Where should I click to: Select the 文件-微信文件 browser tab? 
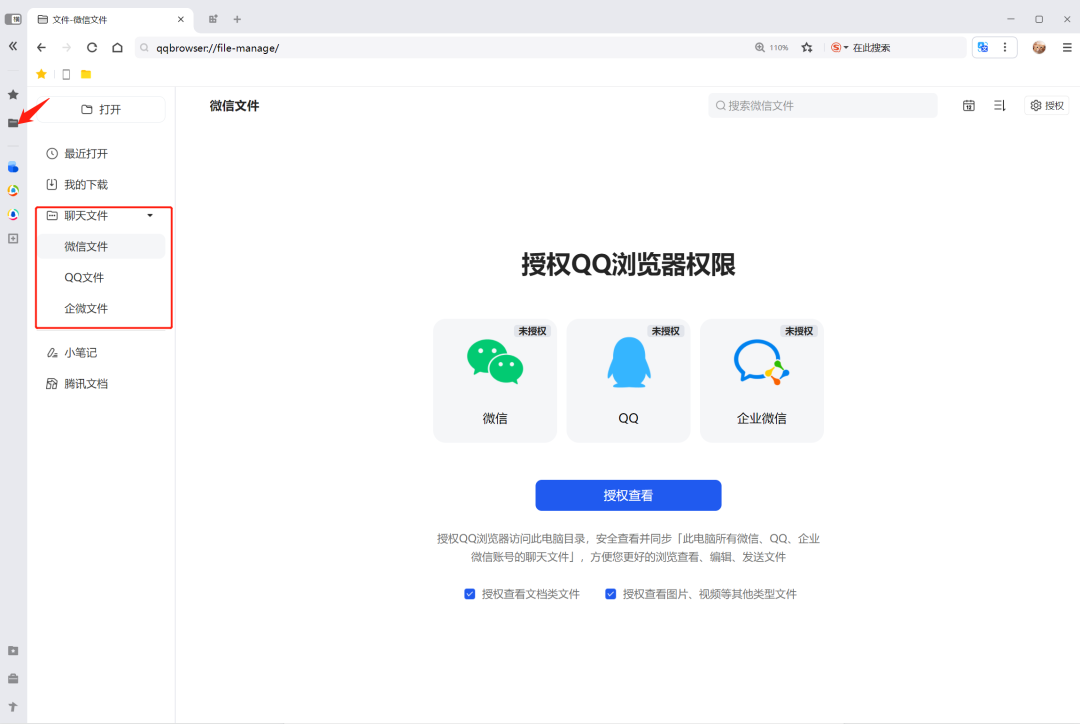pyautogui.click(x=110, y=19)
